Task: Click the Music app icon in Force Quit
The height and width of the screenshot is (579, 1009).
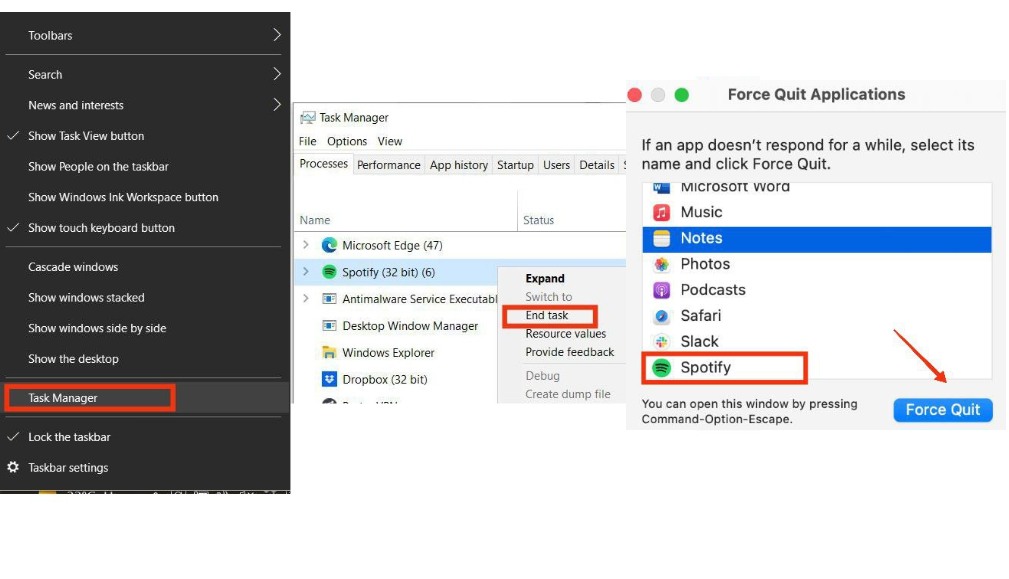Action: tap(662, 212)
